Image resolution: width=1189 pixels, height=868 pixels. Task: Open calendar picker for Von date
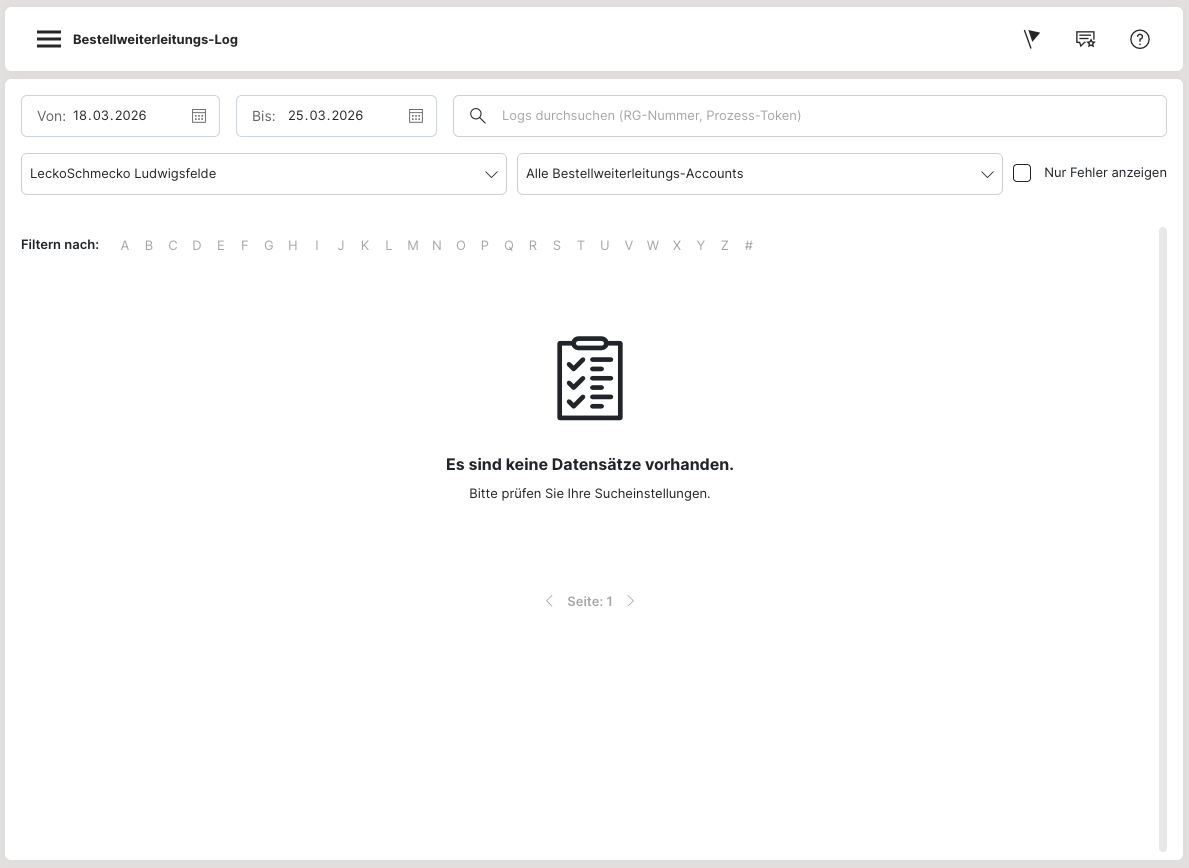199,116
